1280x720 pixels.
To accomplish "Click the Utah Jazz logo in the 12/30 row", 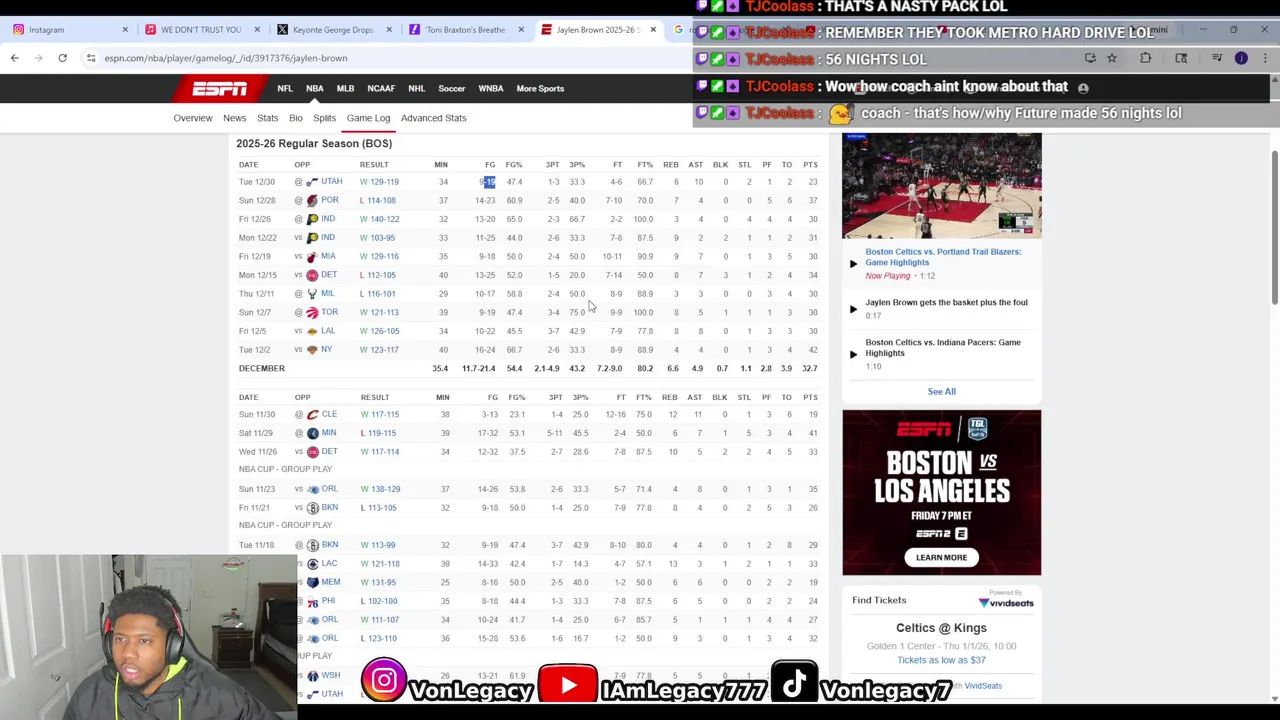I will tap(312, 182).
